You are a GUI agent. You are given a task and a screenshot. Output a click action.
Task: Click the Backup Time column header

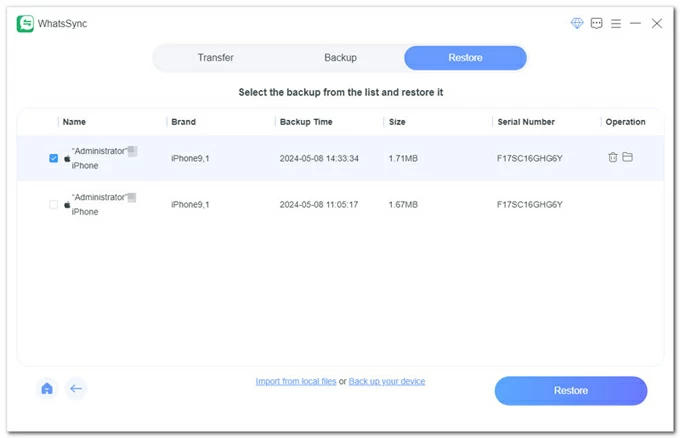click(306, 122)
